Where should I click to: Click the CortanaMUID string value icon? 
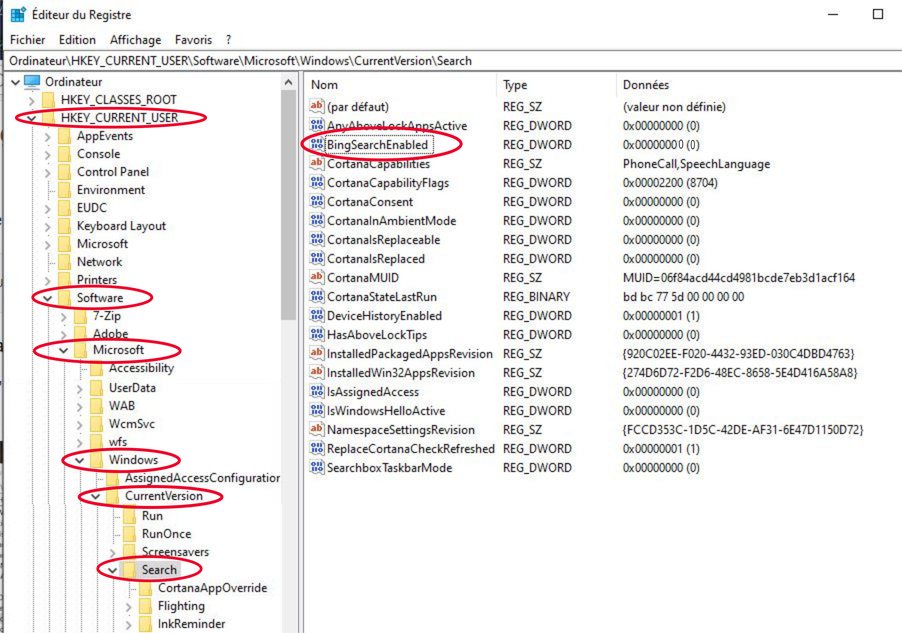coord(317,278)
